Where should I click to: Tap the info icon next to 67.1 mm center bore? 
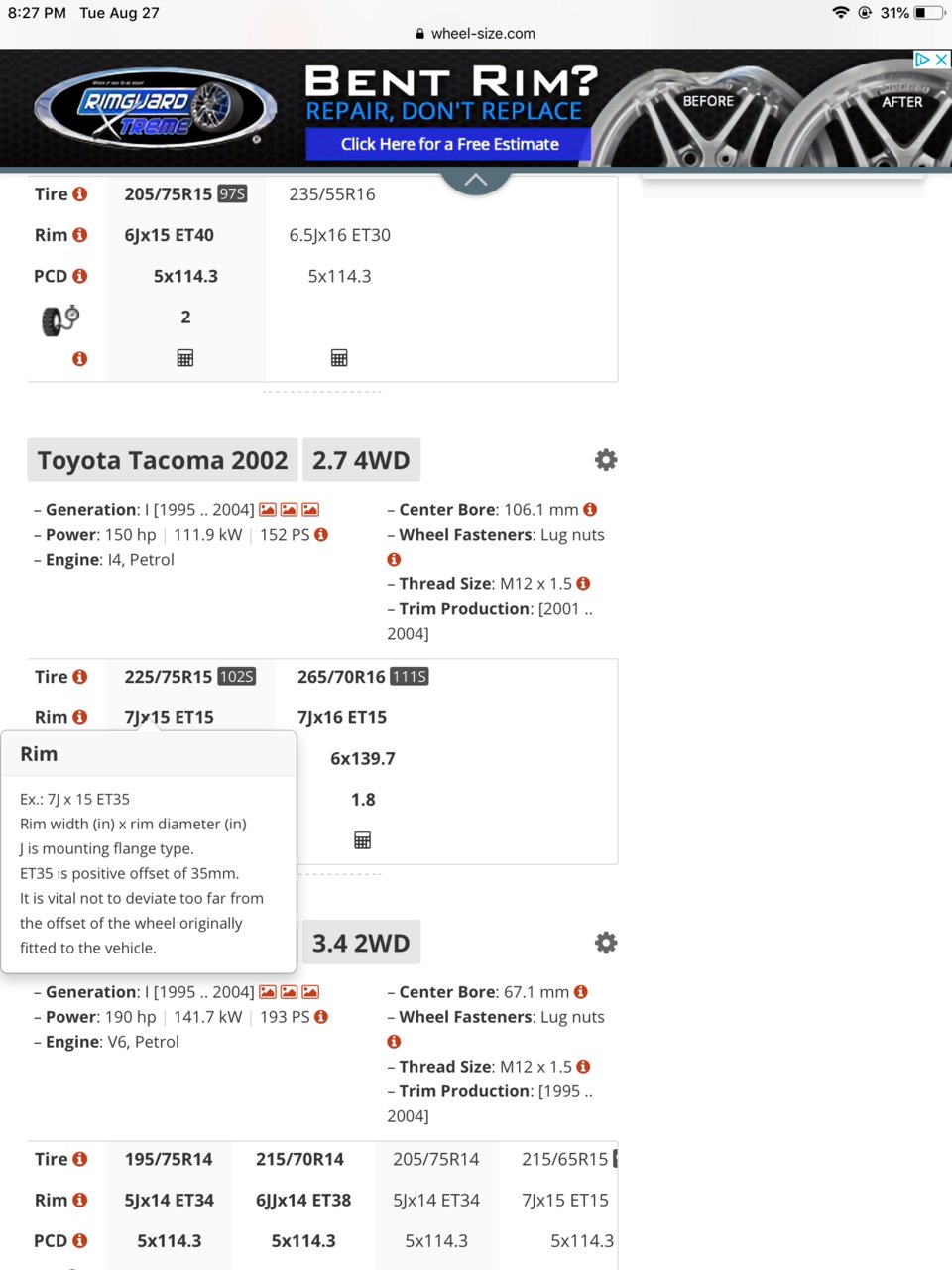pos(581,992)
